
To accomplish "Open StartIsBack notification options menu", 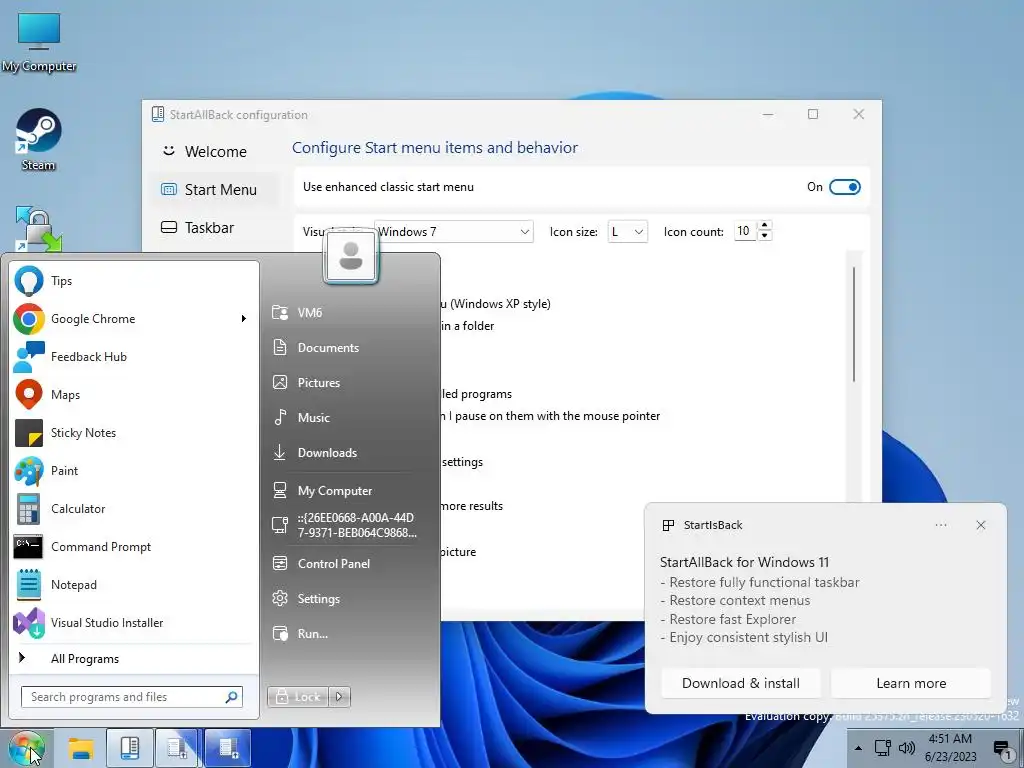I will 940,525.
